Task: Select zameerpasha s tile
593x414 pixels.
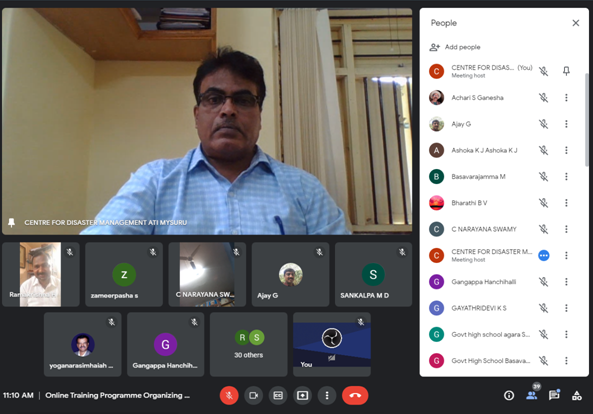Action: tap(124, 274)
